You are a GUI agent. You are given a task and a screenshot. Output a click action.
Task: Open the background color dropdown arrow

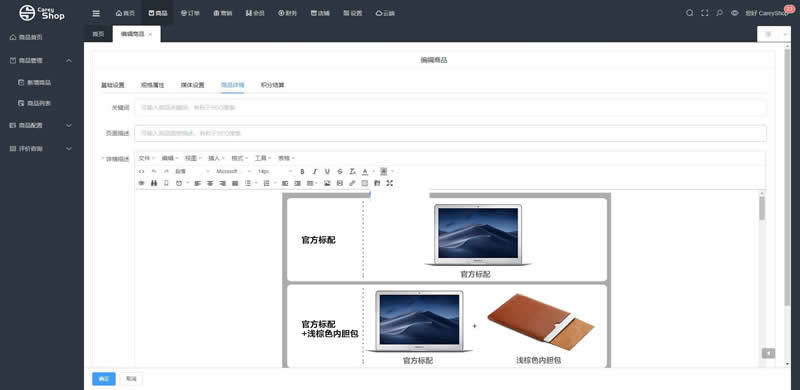(392, 172)
